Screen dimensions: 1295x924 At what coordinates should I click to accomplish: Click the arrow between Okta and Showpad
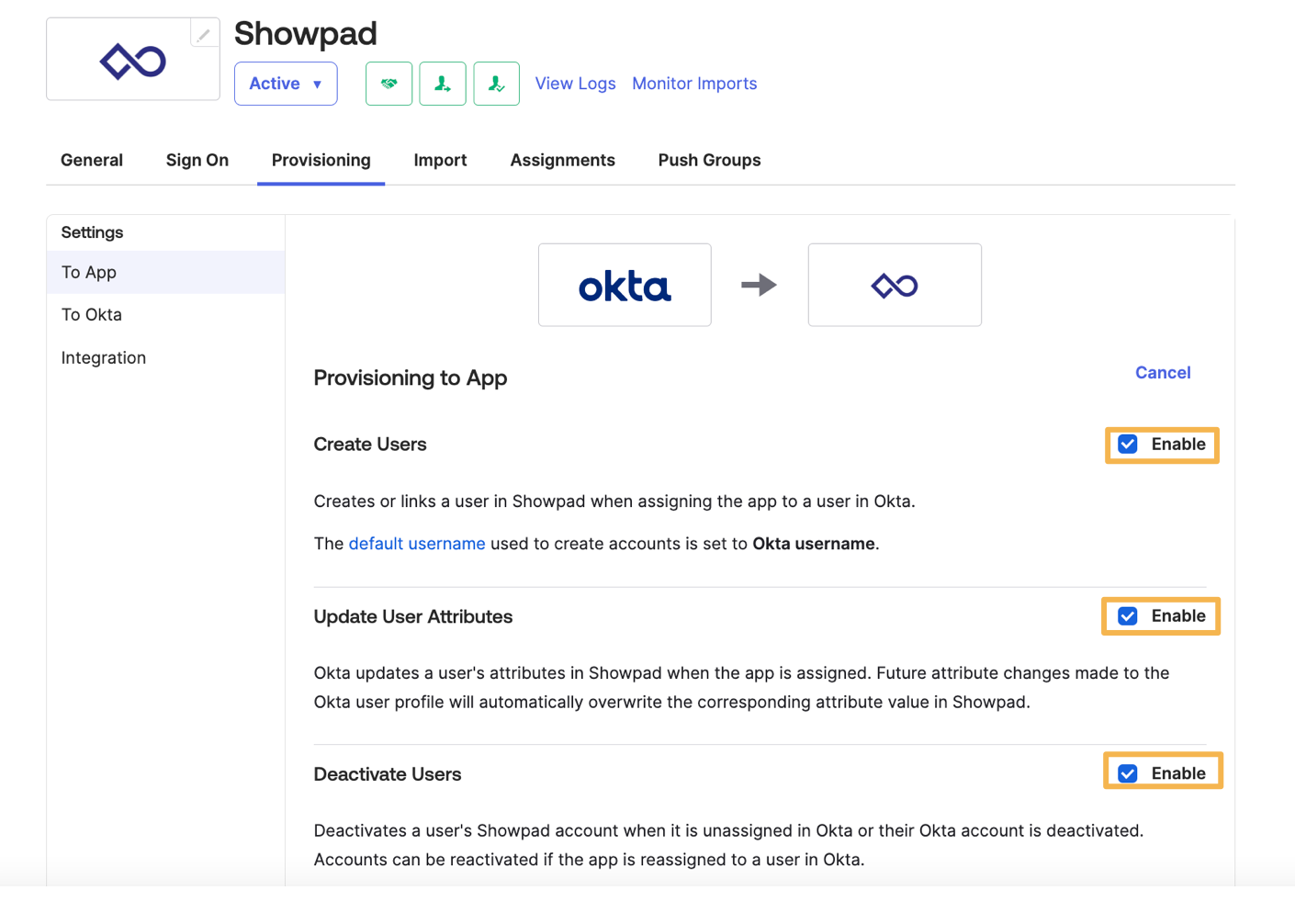(760, 285)
